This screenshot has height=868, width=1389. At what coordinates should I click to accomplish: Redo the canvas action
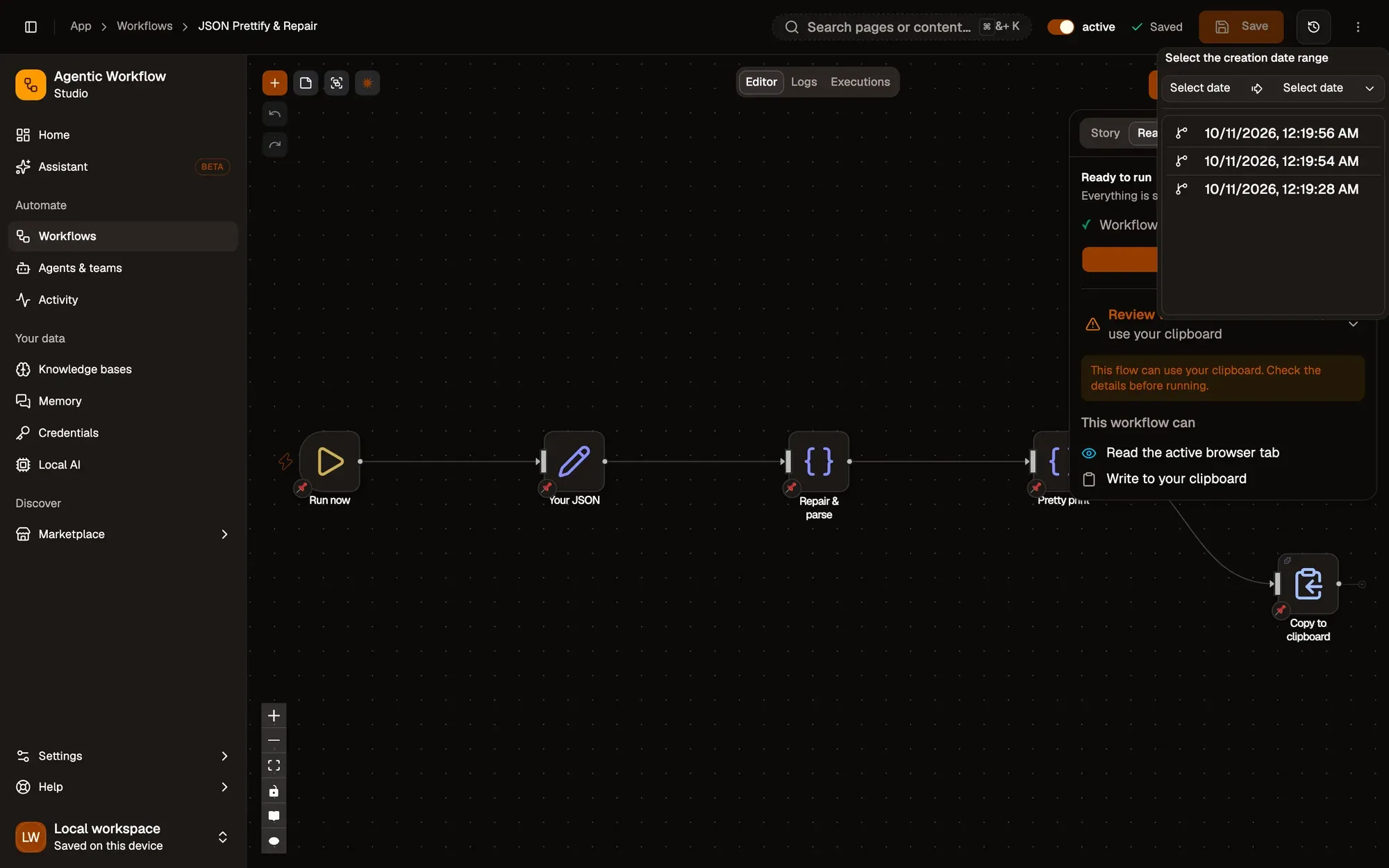[274, 144]
